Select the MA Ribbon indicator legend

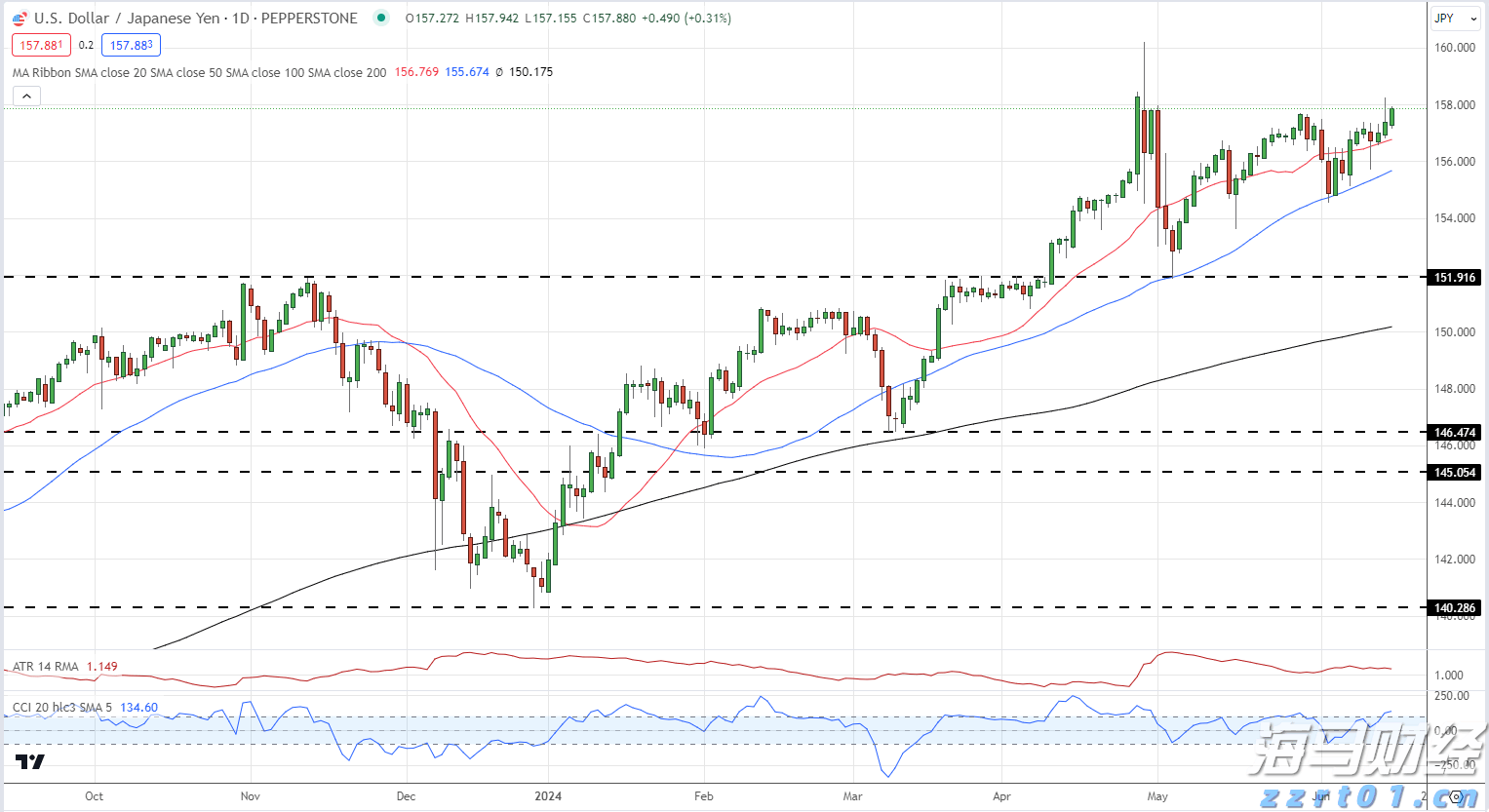(x=199, y=72)
